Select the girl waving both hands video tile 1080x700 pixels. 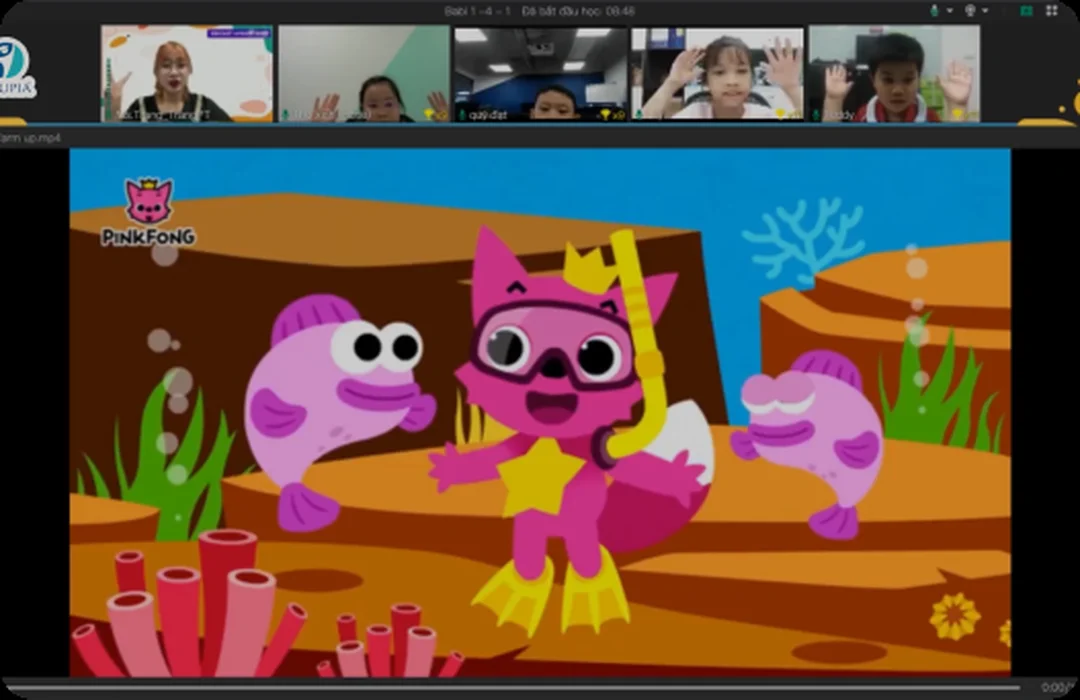(718, 74)
